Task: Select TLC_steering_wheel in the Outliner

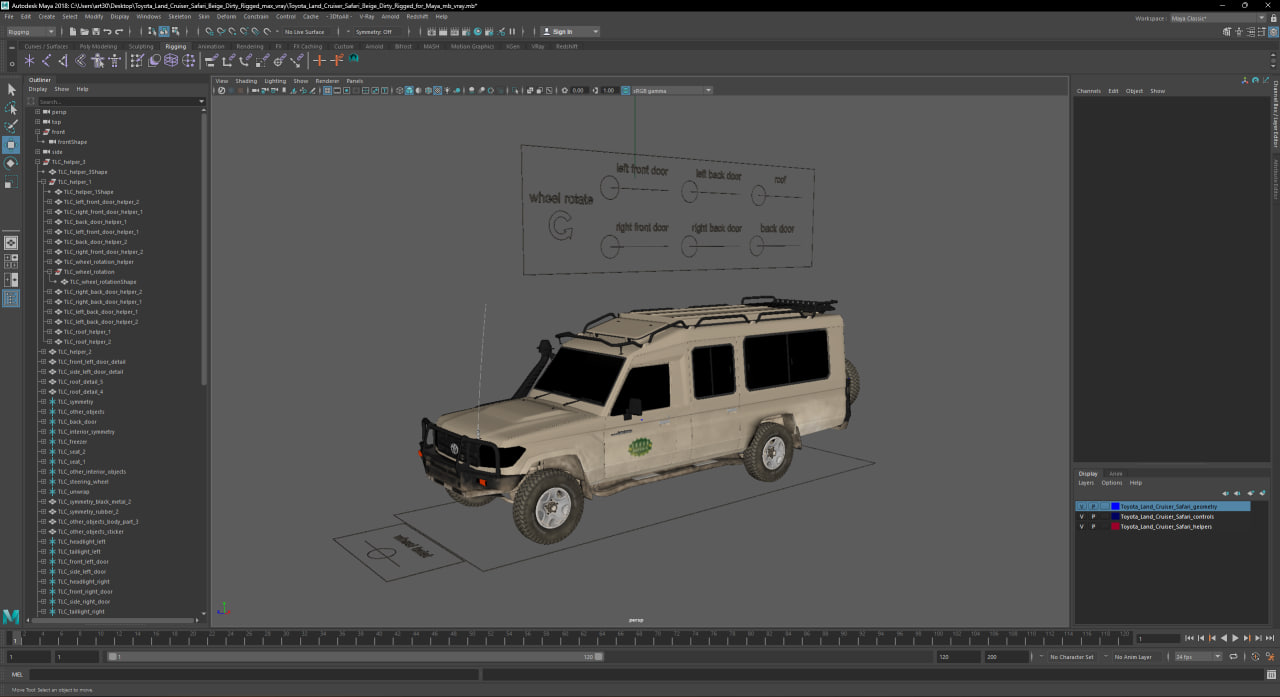Action: click(x=83, y=482)
